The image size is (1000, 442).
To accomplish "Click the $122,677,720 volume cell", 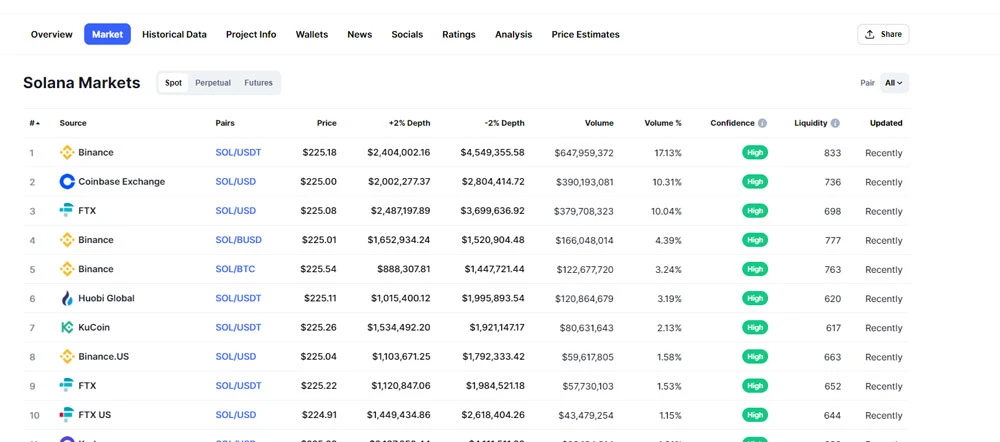I will coord(585,270).
